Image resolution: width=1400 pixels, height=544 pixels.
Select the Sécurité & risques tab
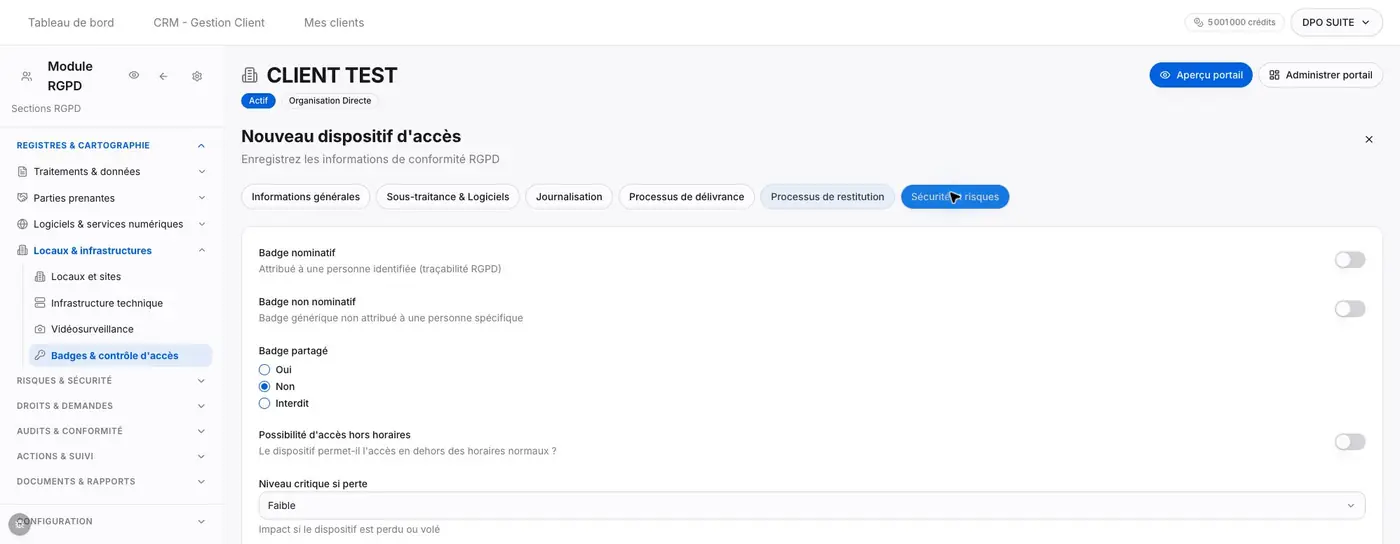[955, 197]
